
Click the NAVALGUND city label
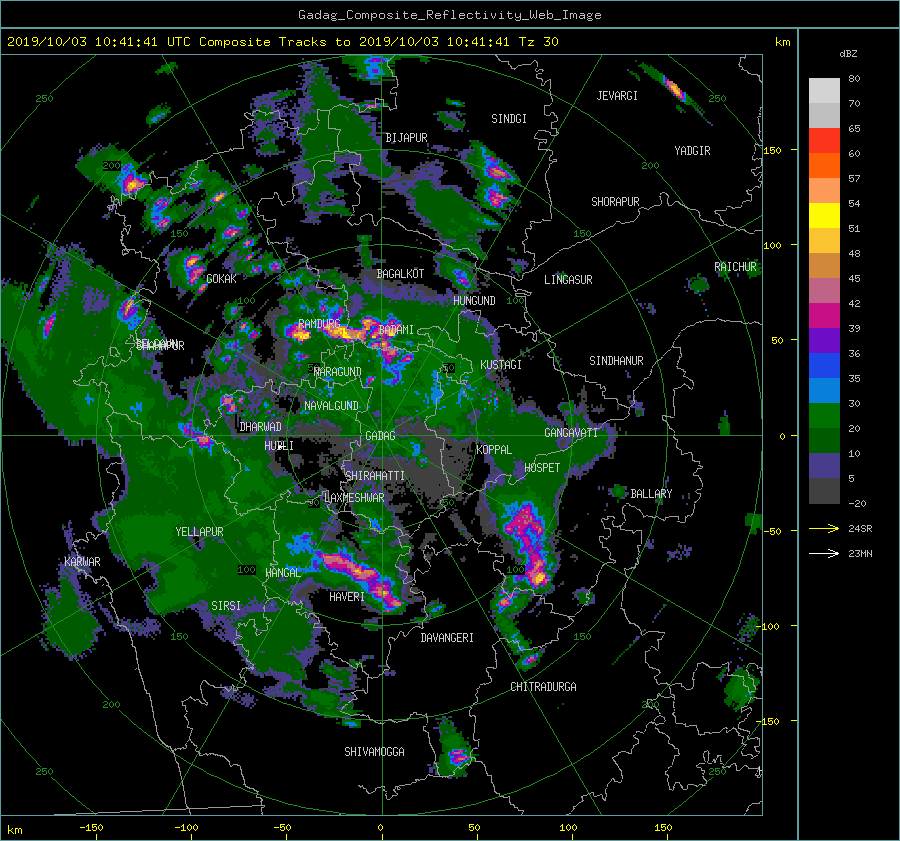[331, 406]
